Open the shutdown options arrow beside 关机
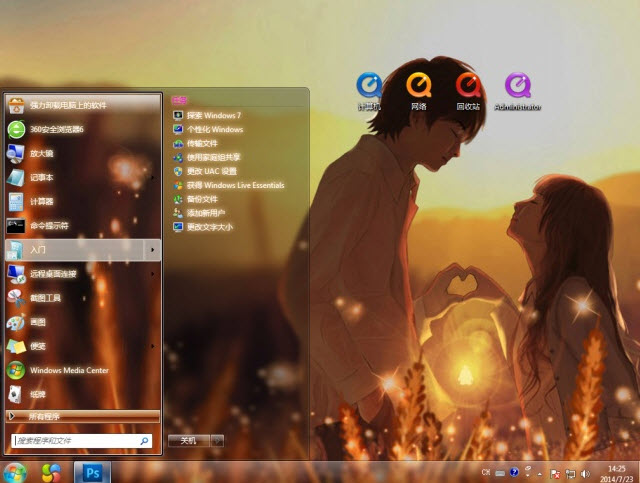The width and height of the screenshot is (640, 483). tap(217, 440)
